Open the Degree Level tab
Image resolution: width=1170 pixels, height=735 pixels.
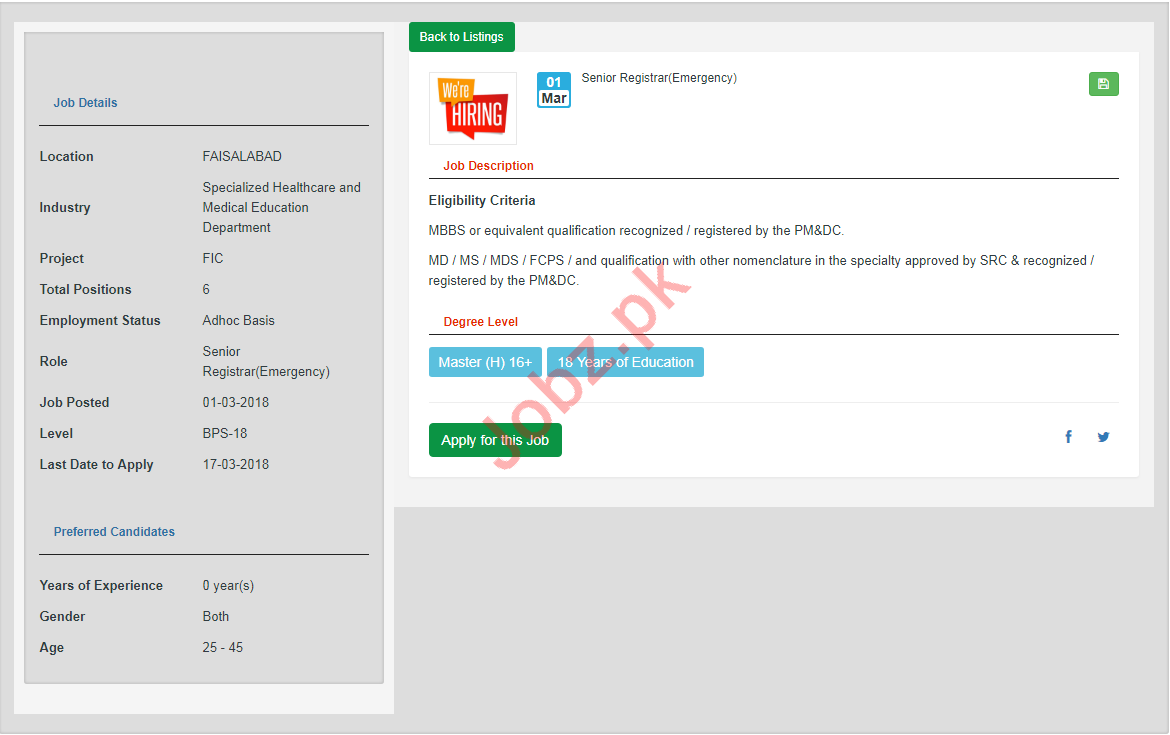point(480,322)
